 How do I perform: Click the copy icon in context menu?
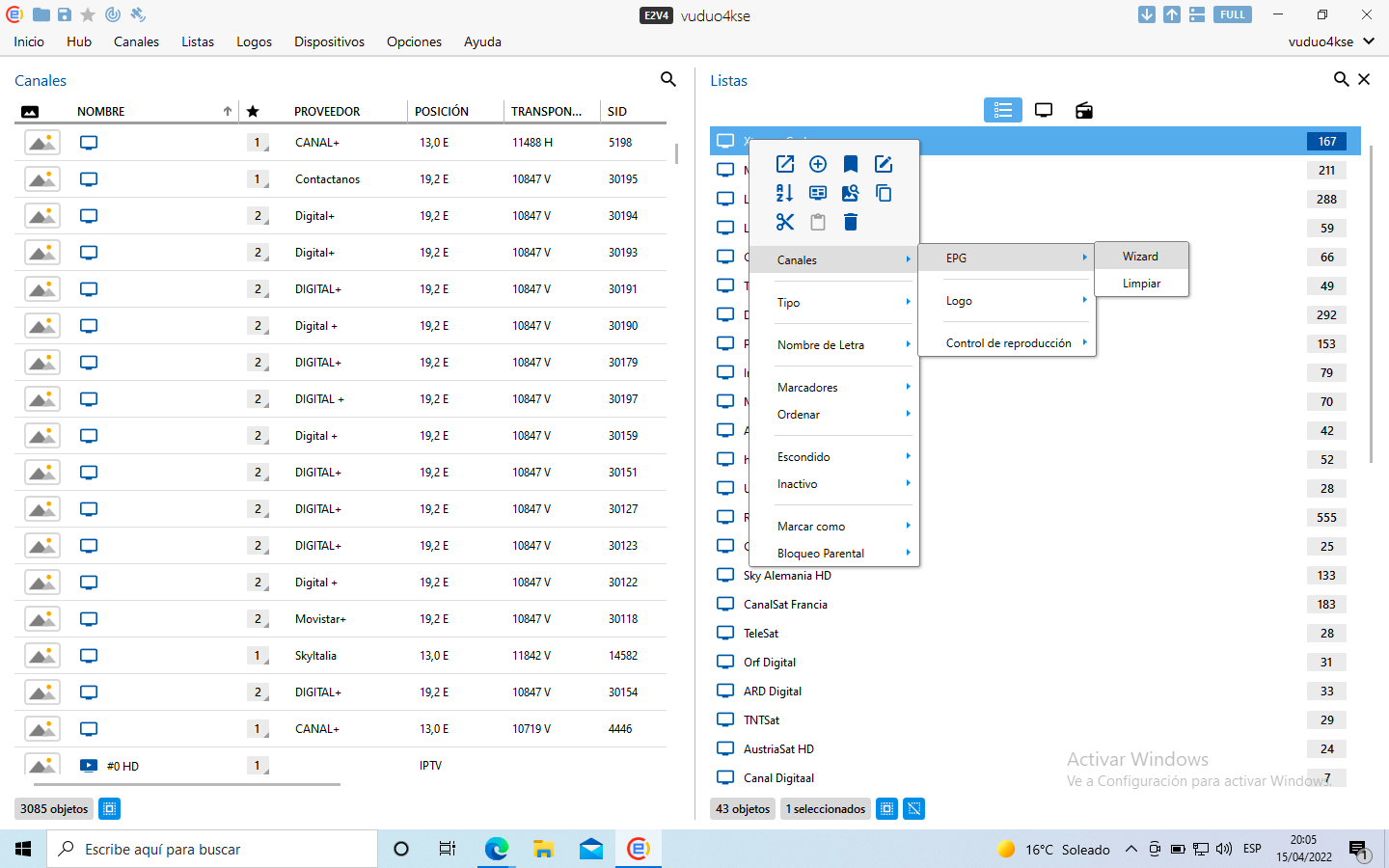pyautogui.click(x=883, y=193)
